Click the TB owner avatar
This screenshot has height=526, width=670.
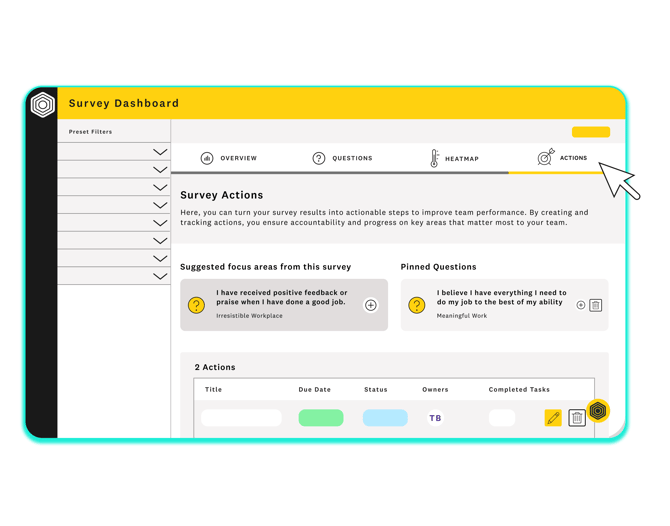(435, 418)
